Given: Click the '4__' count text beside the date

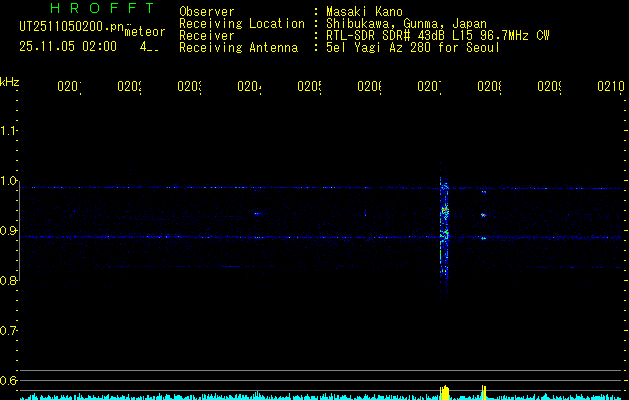Looking at the screenshot, I should point(149,47).
